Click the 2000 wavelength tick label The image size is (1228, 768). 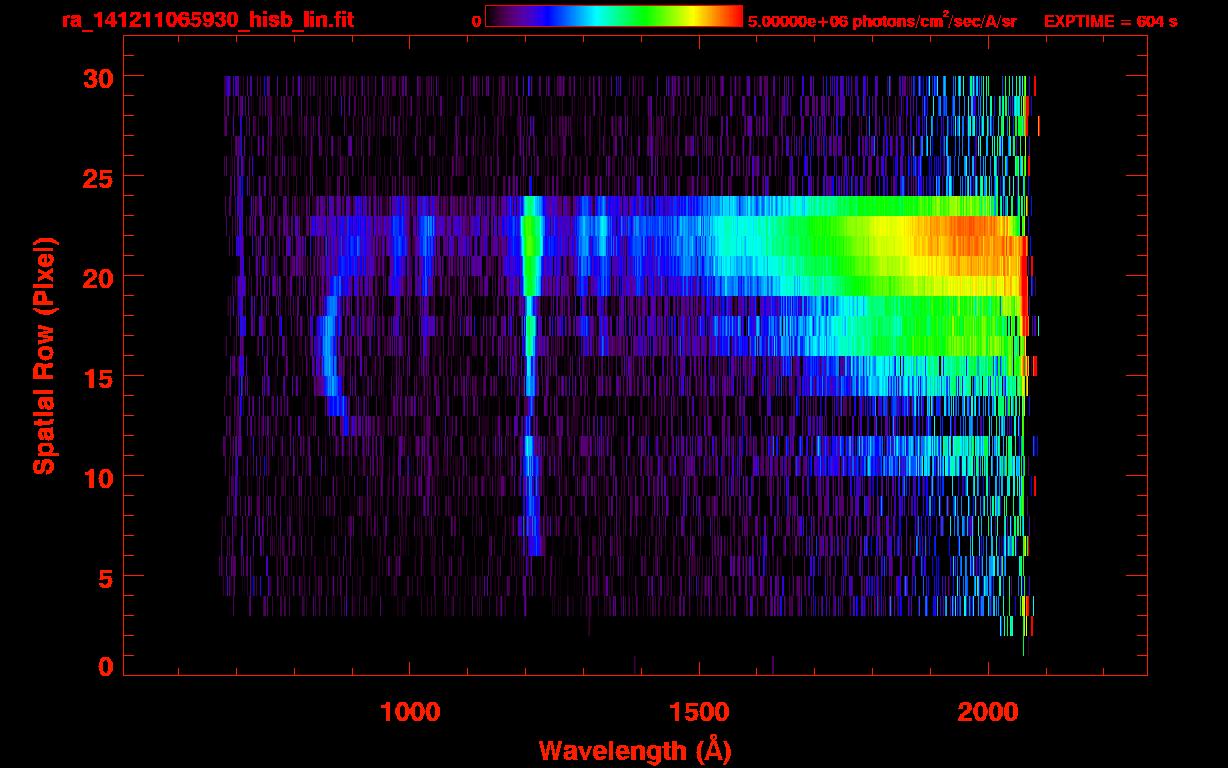pyautogui.click(x=988, y=713)
